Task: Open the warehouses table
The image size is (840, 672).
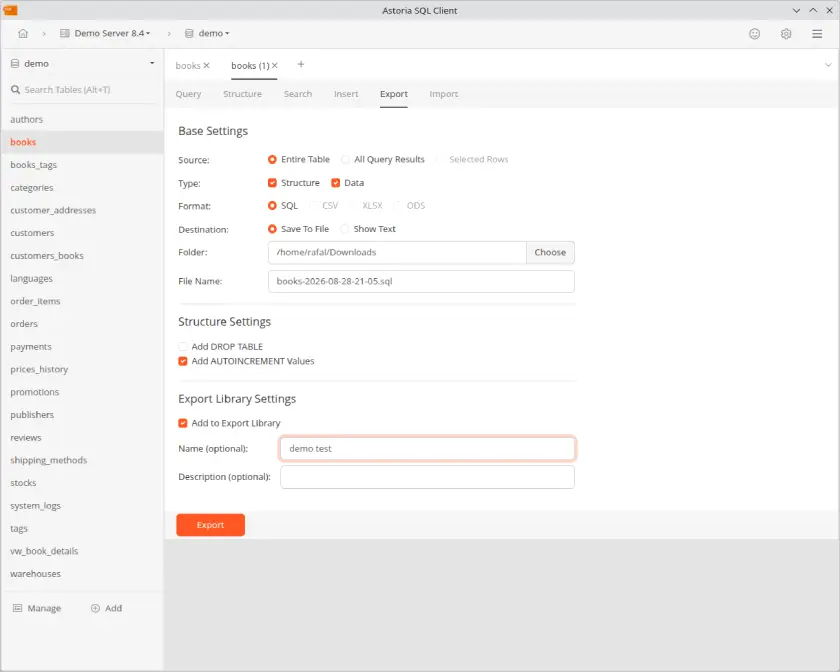Action: 82,574
